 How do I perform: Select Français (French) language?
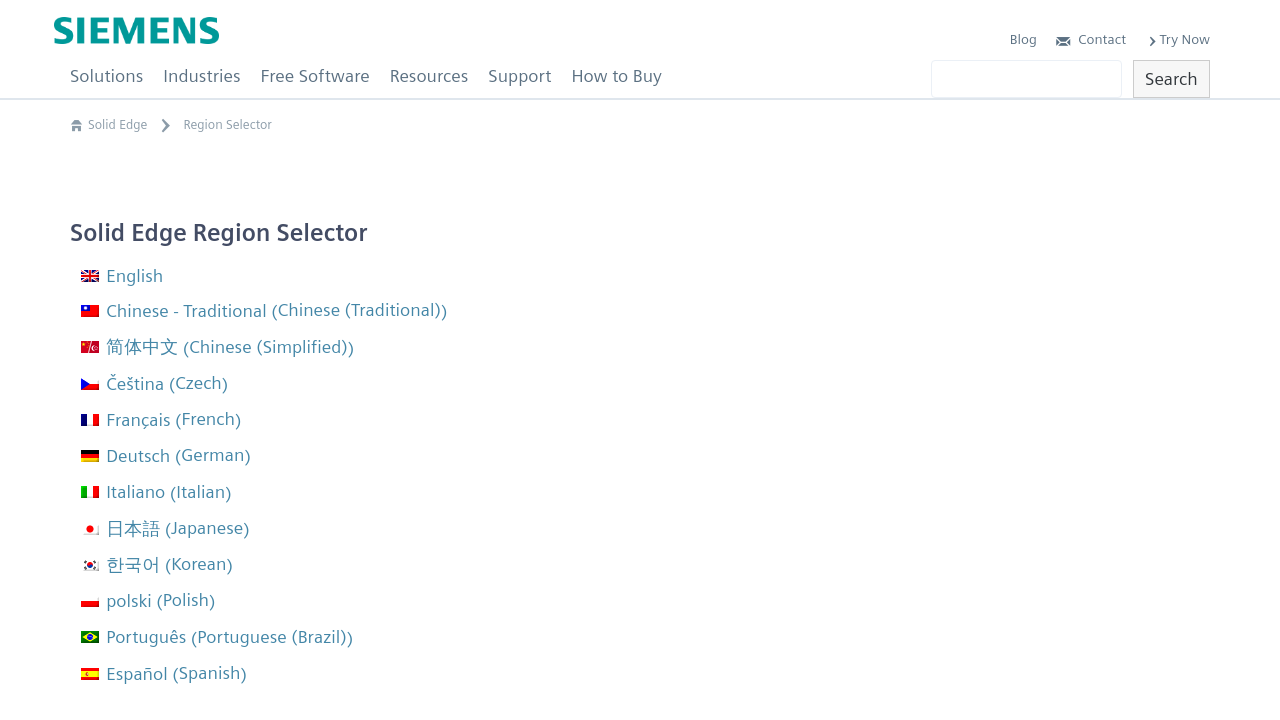[173, 420]
